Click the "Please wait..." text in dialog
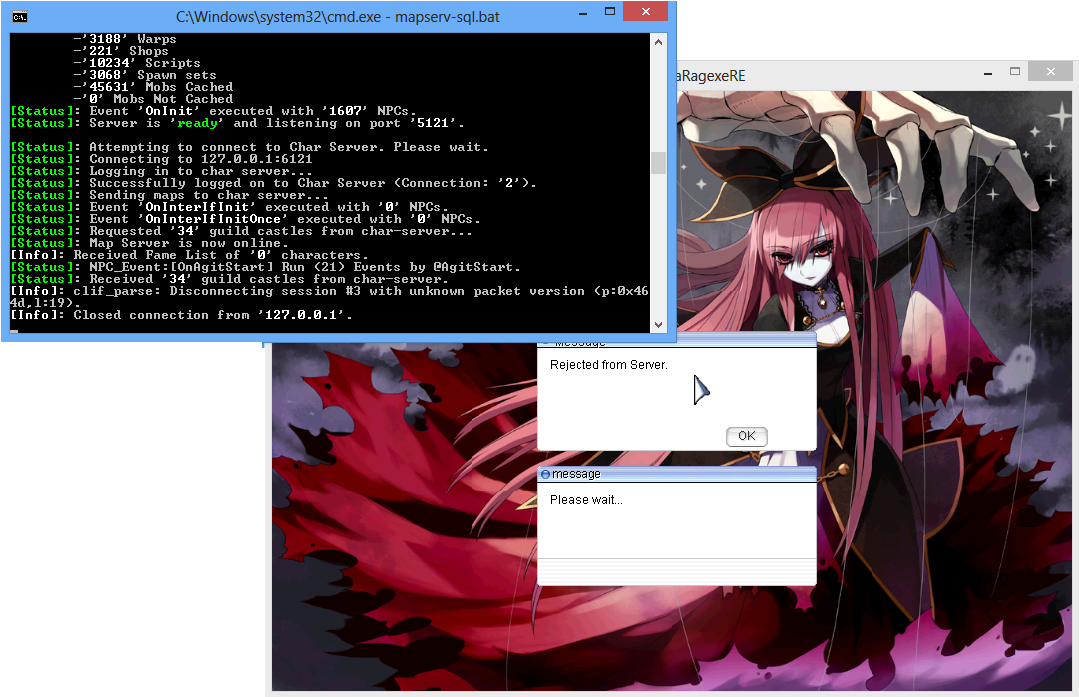The height and width of the screenshot is (697, 1079). pos(586,499)
